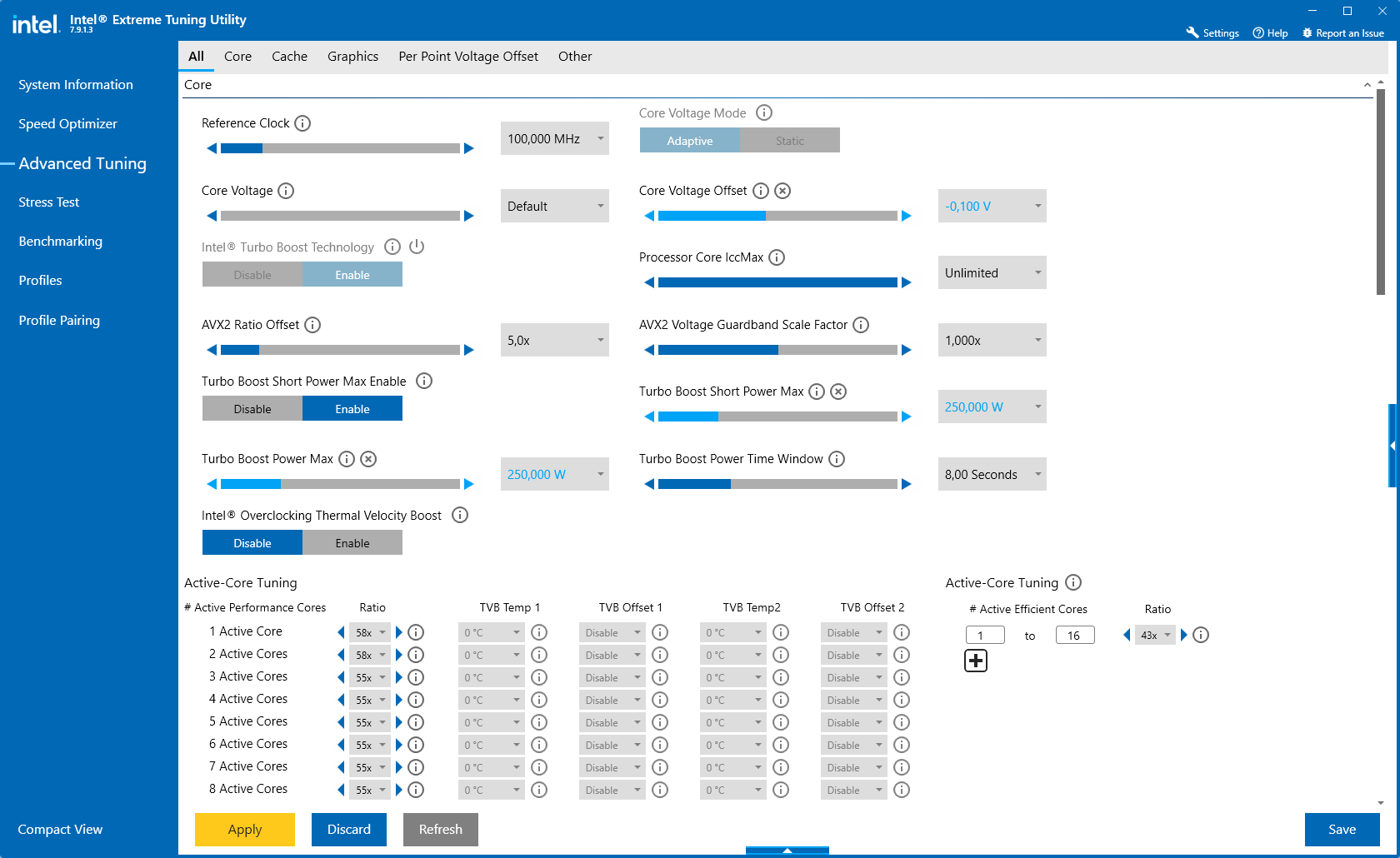1400x858 pixels.
Task: Click the Processor Core IccMax slider
Action: pyautogui.click(x=777, y=282)
